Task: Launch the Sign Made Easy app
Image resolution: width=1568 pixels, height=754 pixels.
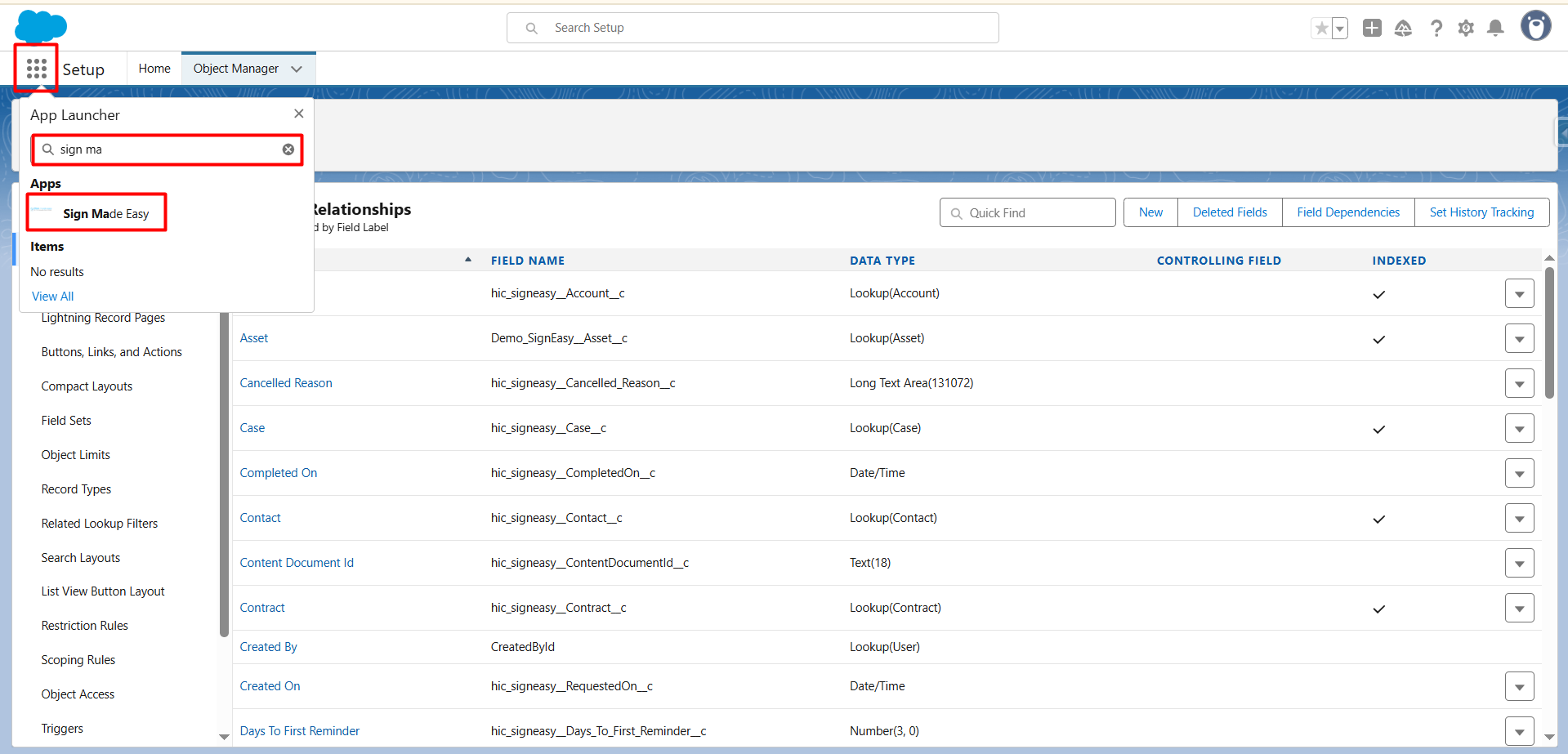Action: coord(105,214)
